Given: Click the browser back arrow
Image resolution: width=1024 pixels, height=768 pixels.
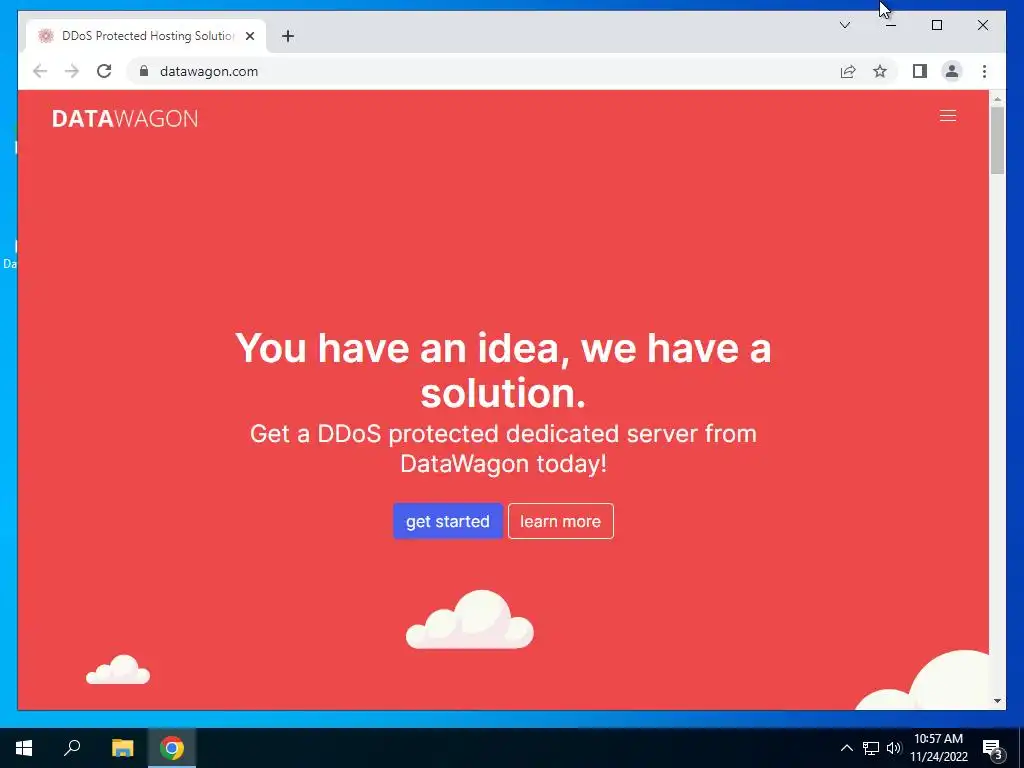Looking at the screenshot, I should [40, 71].
